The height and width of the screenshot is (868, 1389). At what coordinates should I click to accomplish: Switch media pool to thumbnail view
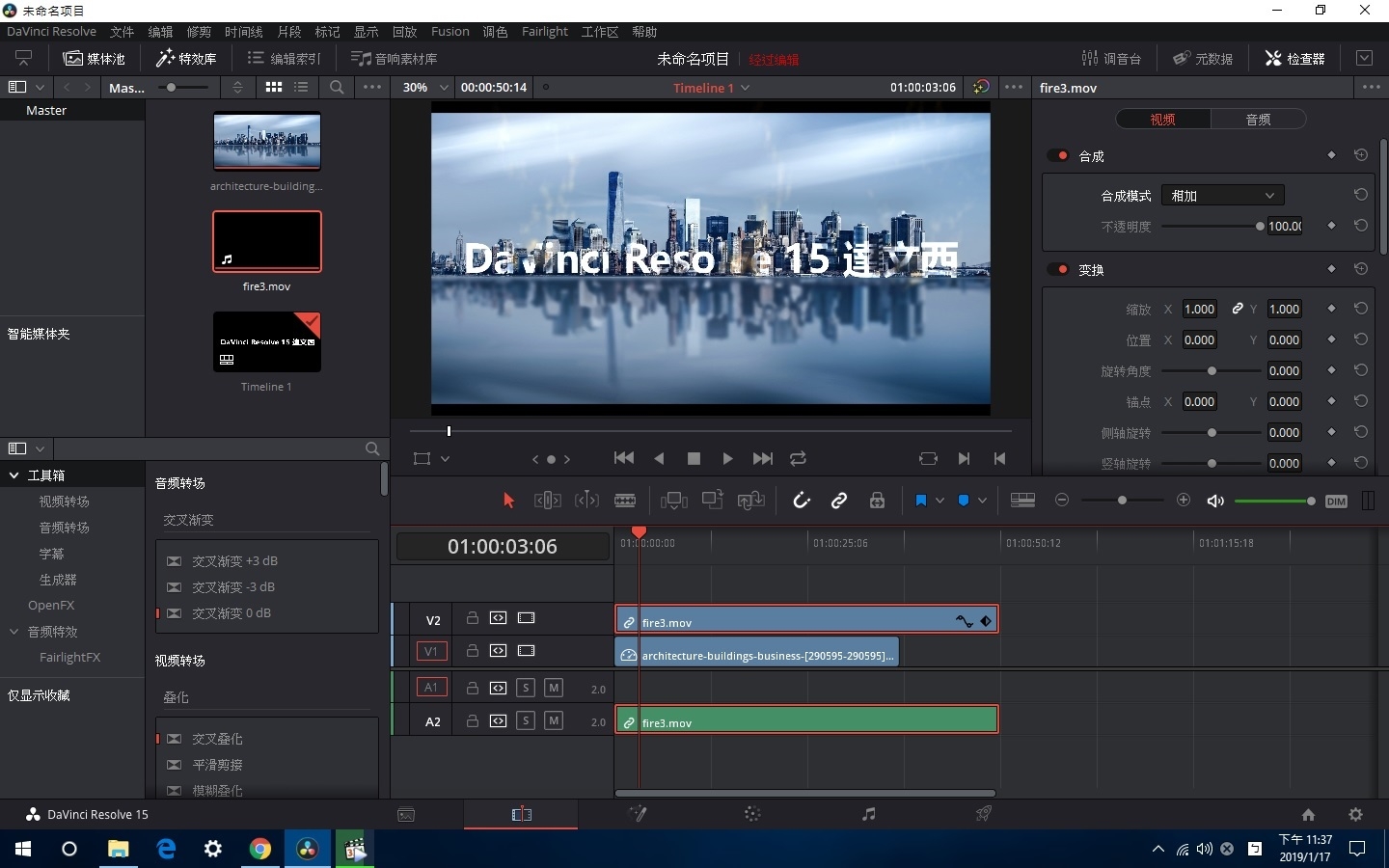coord(274,87)
